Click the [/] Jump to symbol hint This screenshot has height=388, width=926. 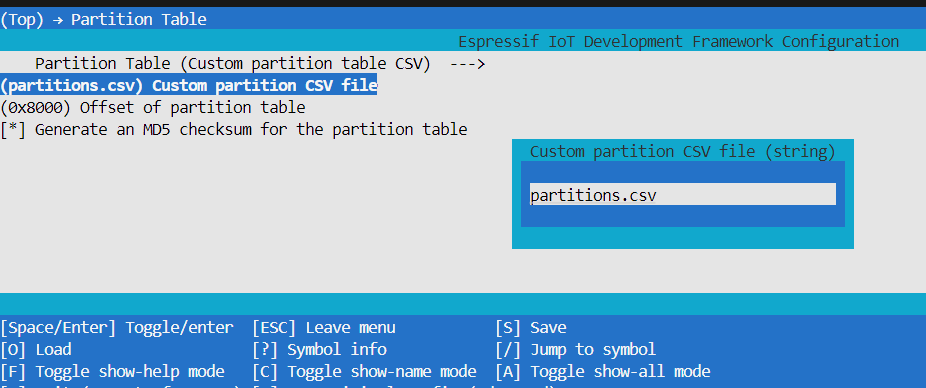(x=576, y=350)
